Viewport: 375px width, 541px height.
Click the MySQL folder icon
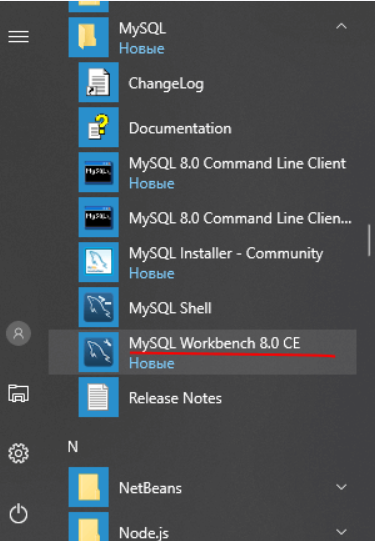(x=89, y=37)
